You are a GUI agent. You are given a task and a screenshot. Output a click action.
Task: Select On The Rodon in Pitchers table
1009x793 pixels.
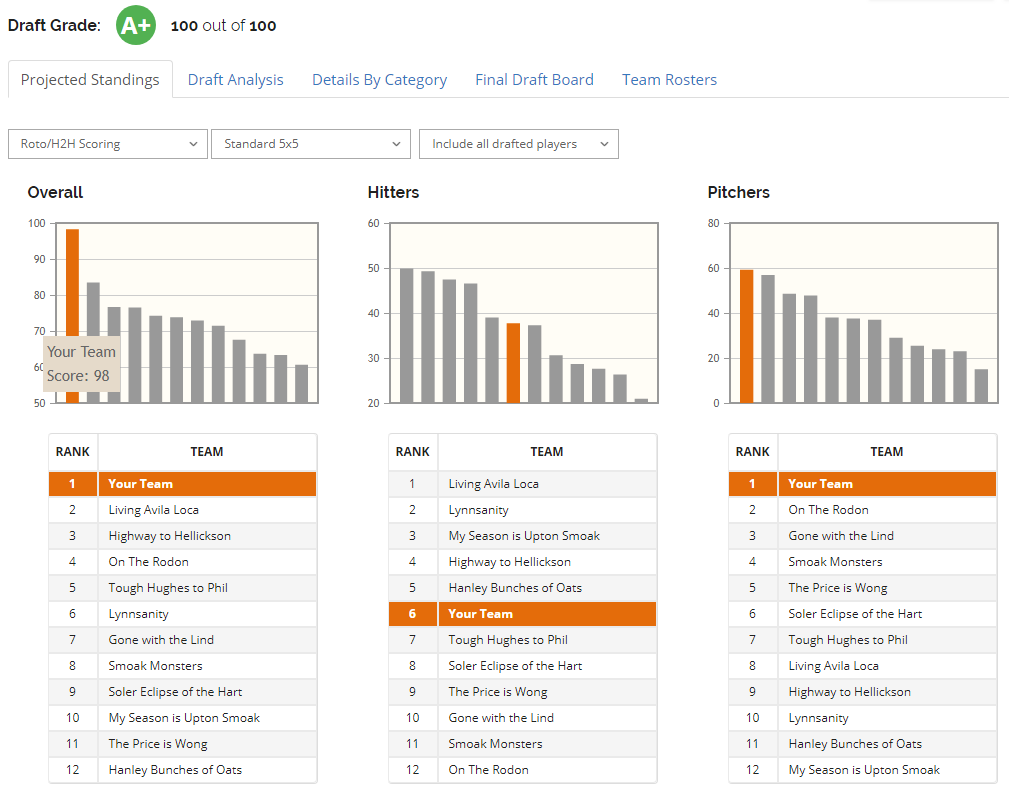tap(828, 510)
